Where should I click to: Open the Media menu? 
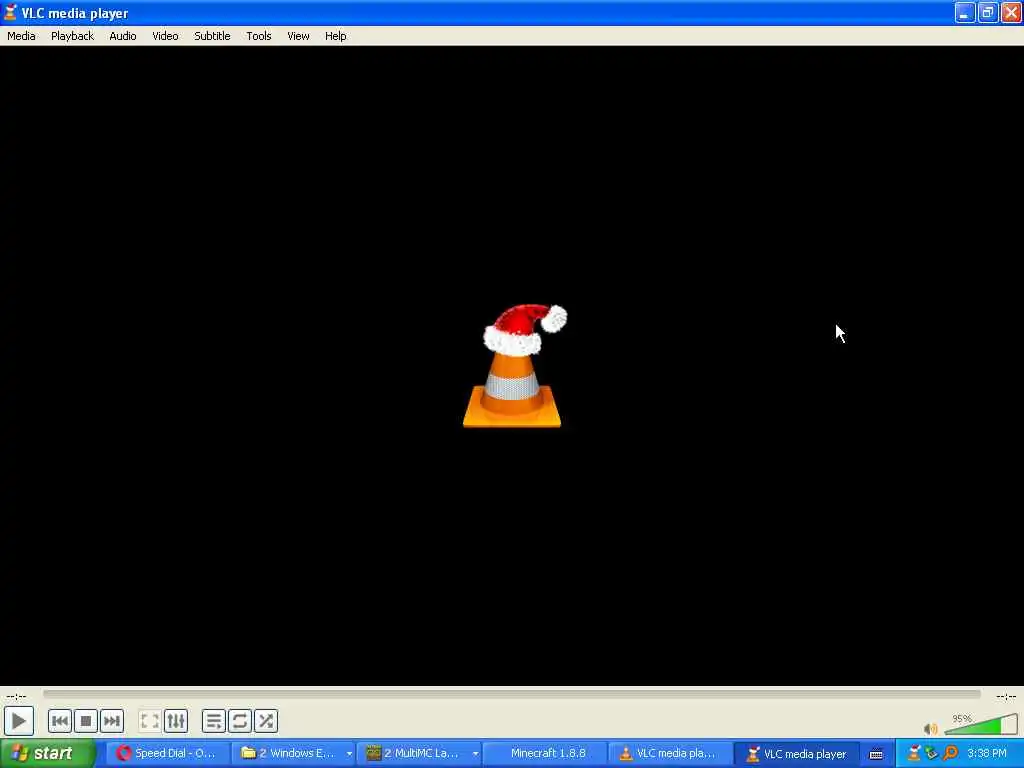21,36
